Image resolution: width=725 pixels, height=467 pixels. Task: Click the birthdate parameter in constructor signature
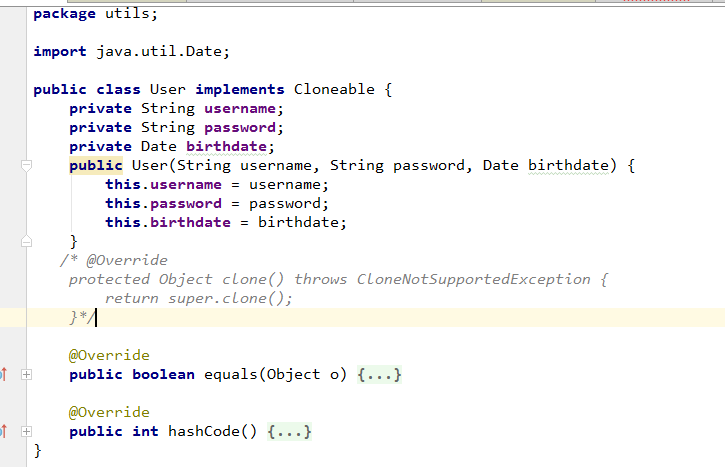(568, 166)
